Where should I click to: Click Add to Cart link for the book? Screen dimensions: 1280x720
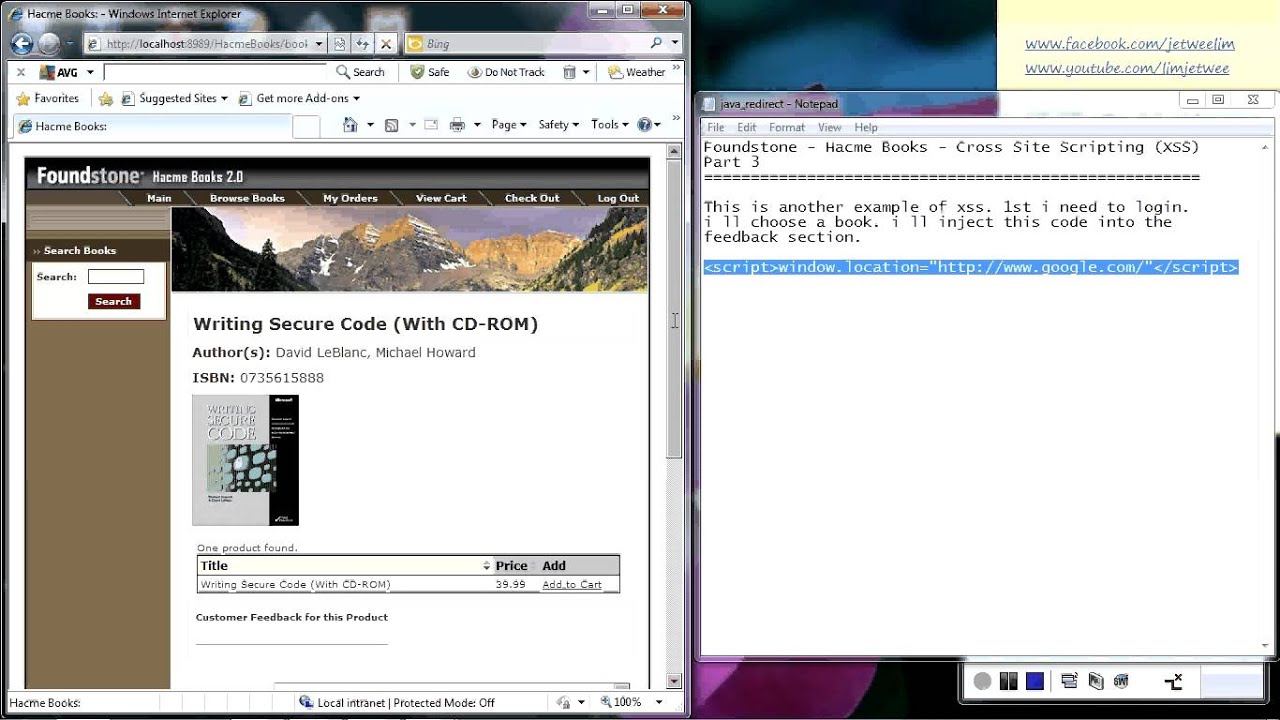click(572, 585)
